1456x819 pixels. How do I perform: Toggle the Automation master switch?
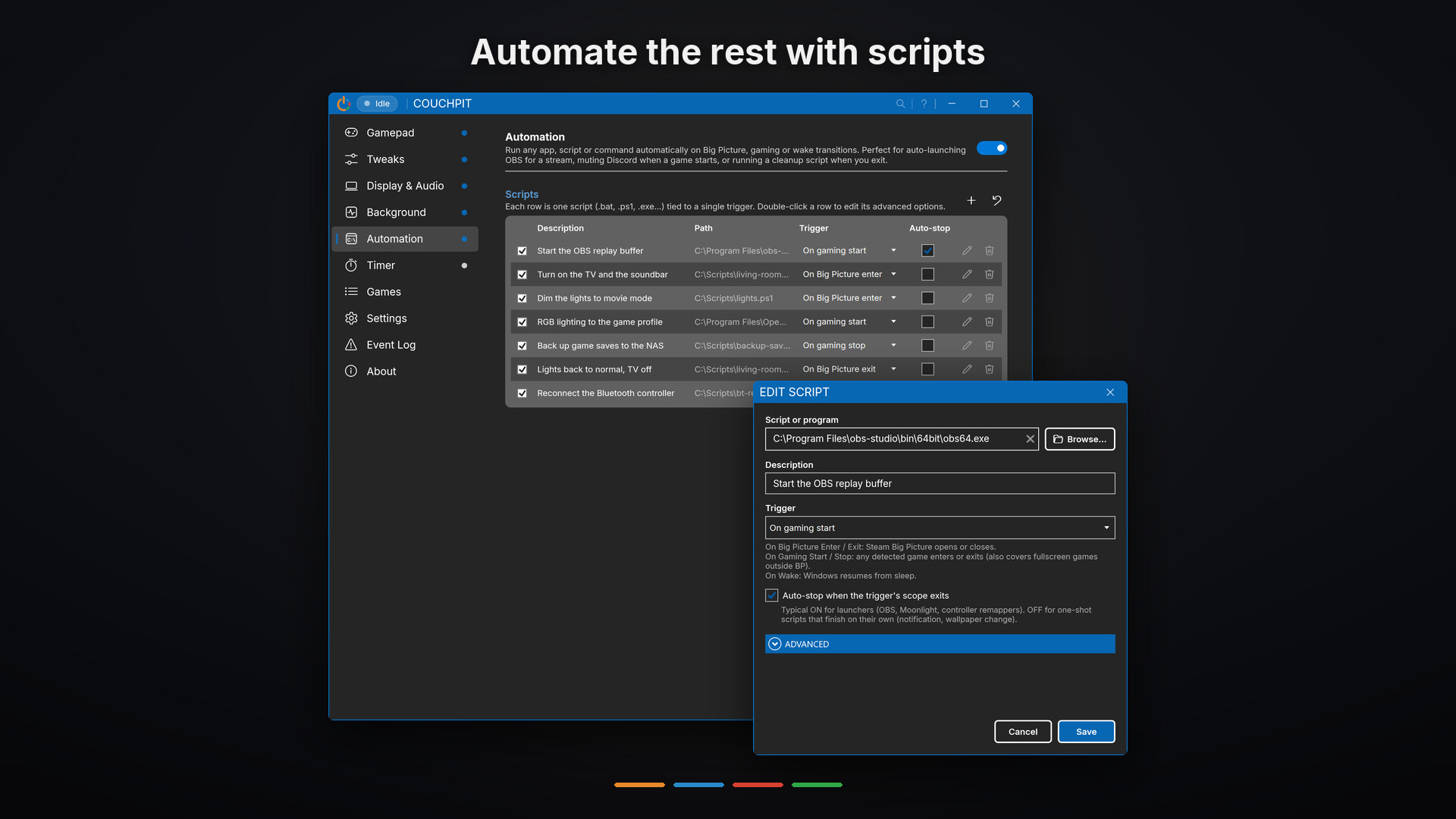click(x=992, y=148)
